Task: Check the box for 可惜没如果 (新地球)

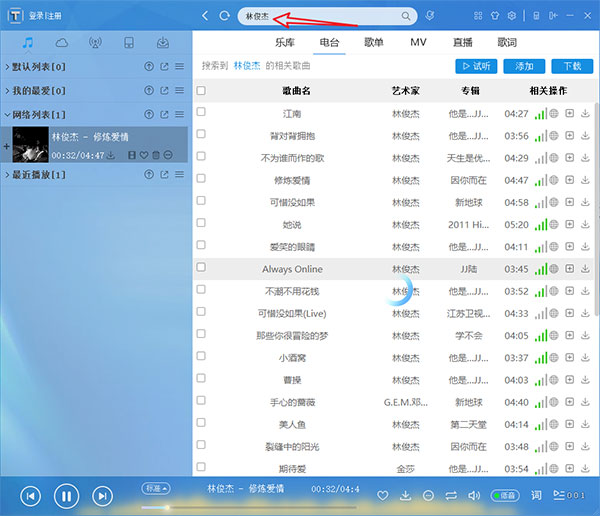Action: [x=201, y=200]
